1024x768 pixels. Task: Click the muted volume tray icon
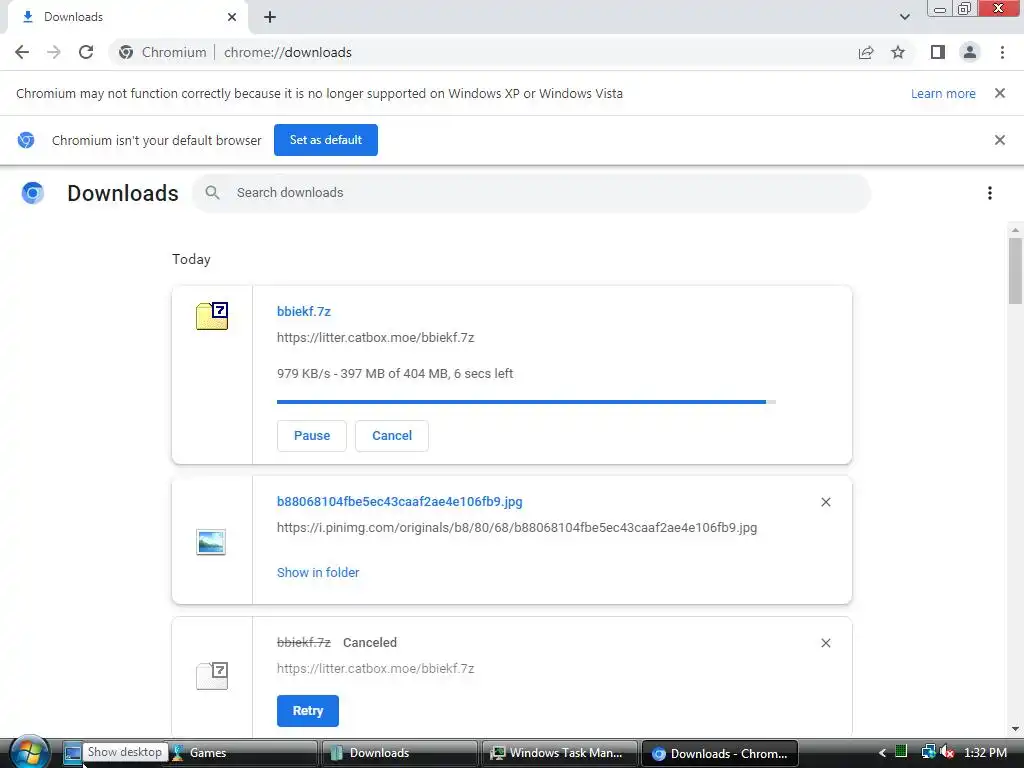click(947, 752)
